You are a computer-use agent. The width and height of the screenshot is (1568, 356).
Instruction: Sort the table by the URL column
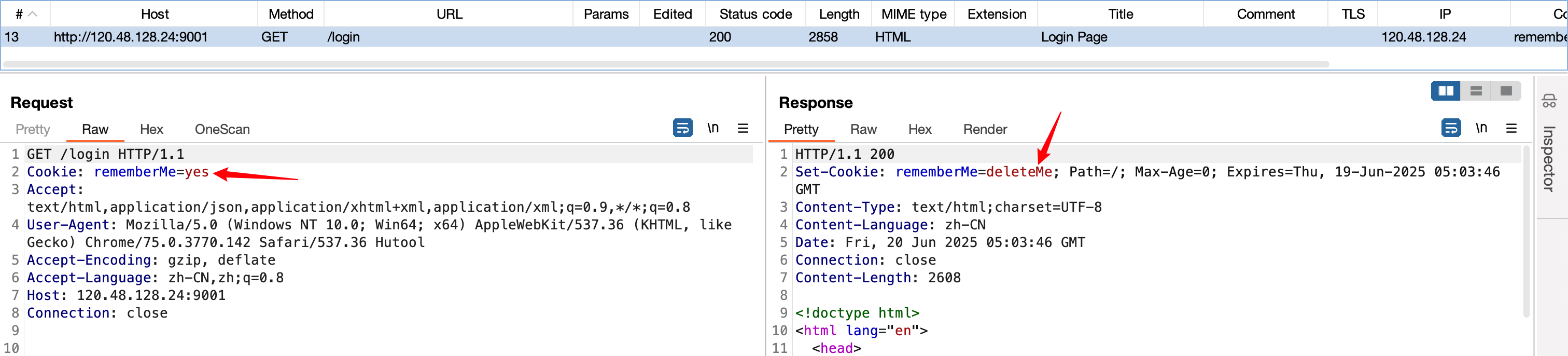[x=449, y=14]
